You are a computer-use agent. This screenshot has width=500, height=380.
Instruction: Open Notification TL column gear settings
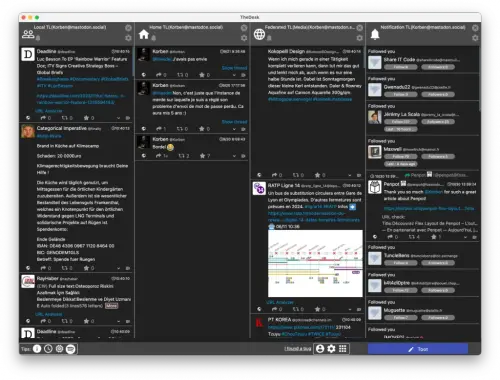coord(475,38)
